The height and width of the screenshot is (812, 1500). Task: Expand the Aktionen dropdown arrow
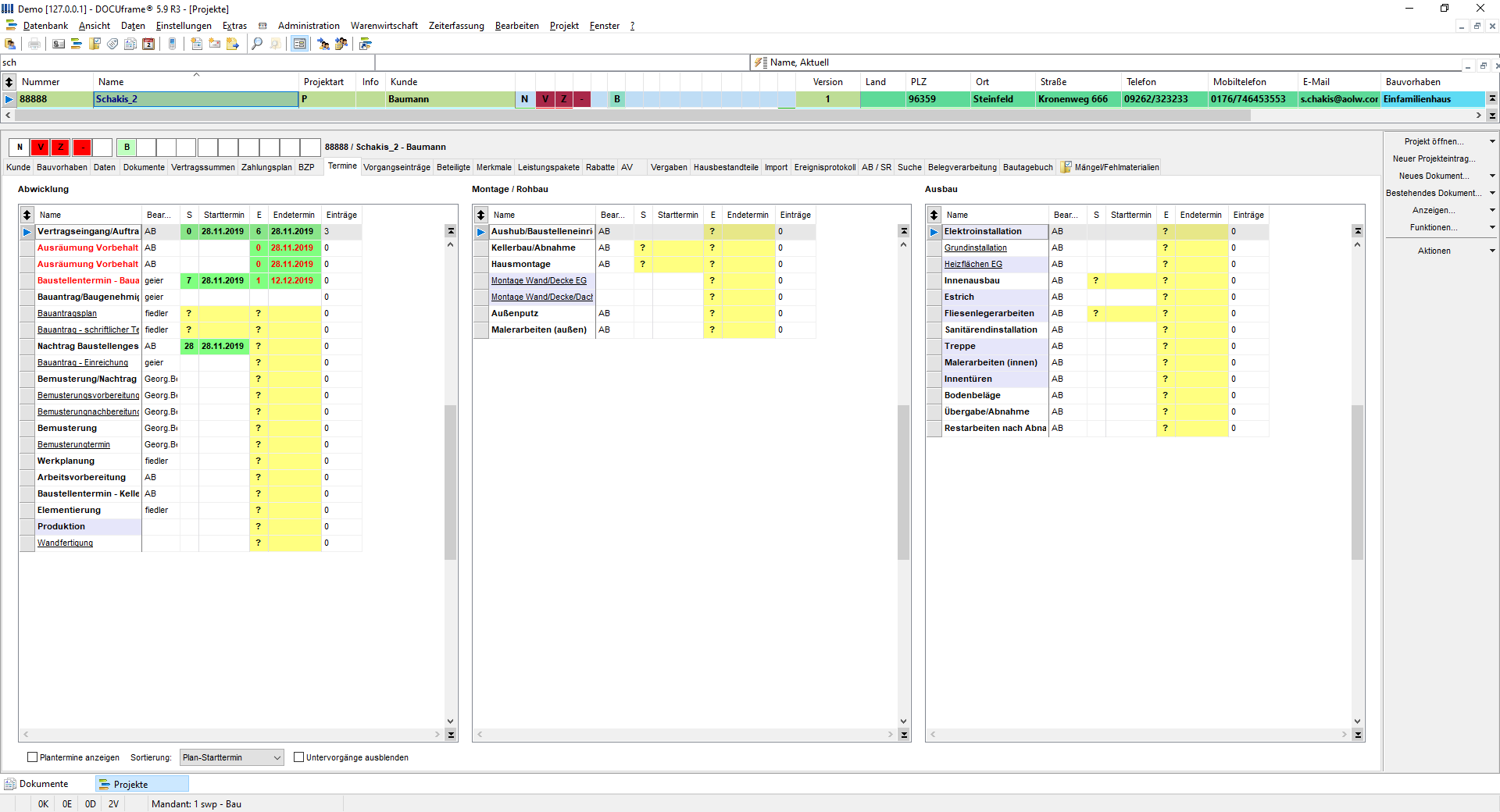(1492, 251)
